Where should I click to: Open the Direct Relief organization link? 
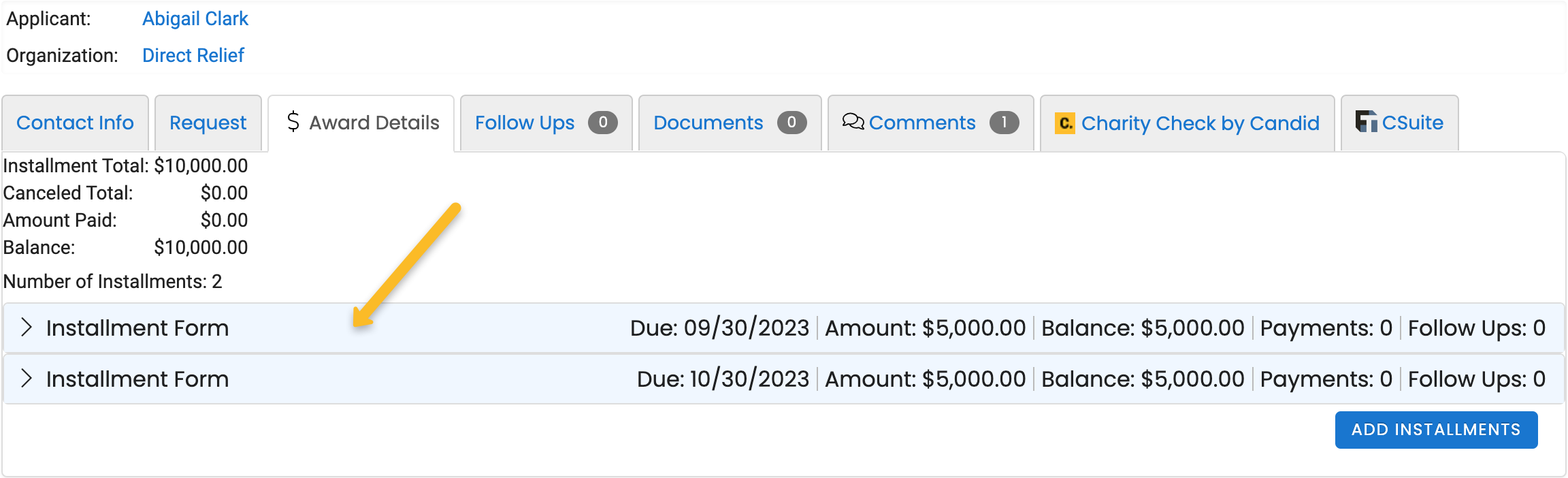coord(193,55)
